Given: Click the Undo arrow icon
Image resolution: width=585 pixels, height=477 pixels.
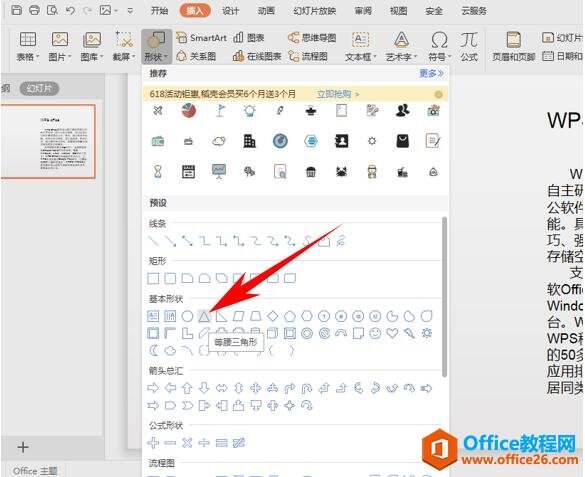Looking at the screenshot, I should 70,10.
